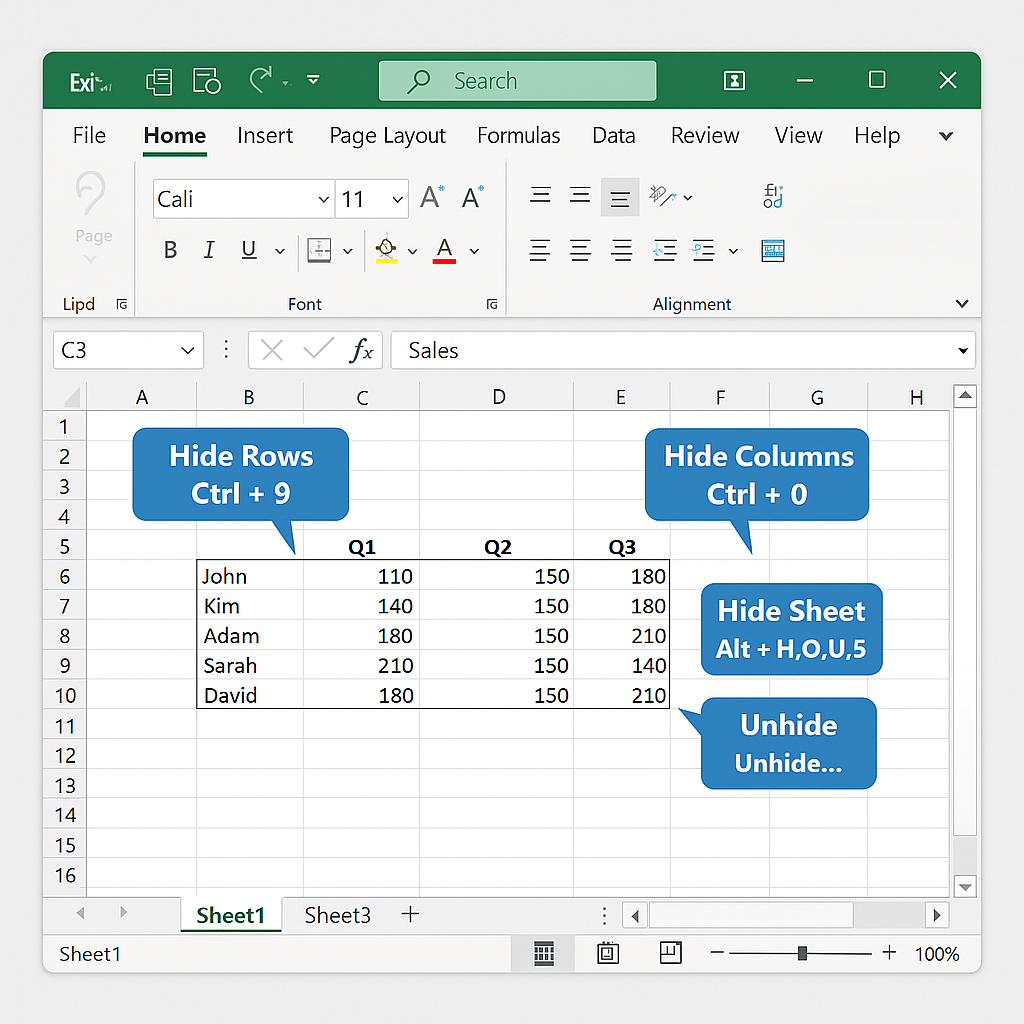Viewport: 1024px width, 1024px height.
Task: Click the decrease indent icon
Action: point(665,250)
